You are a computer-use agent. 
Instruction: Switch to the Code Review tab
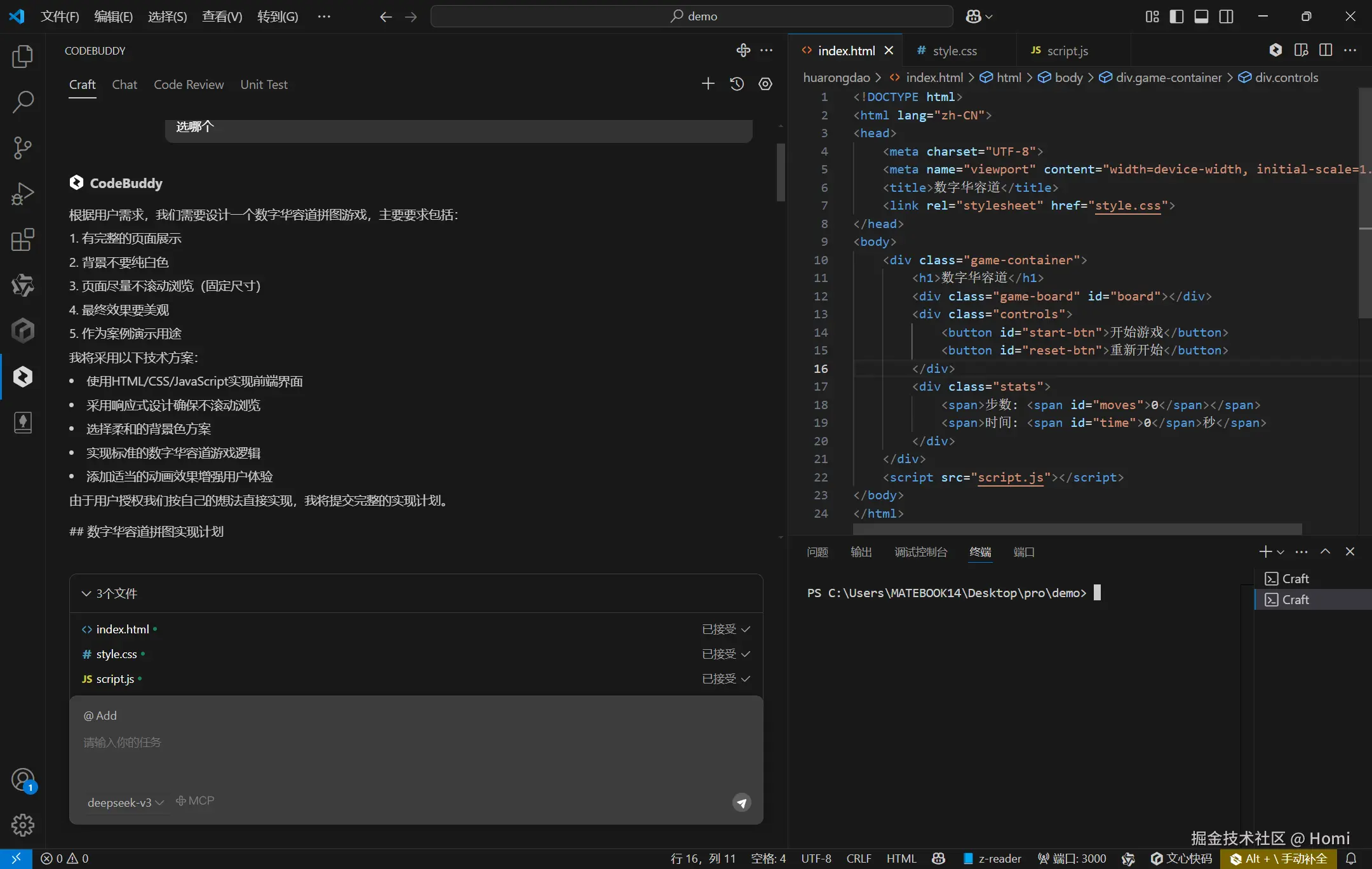pos(189,84)
